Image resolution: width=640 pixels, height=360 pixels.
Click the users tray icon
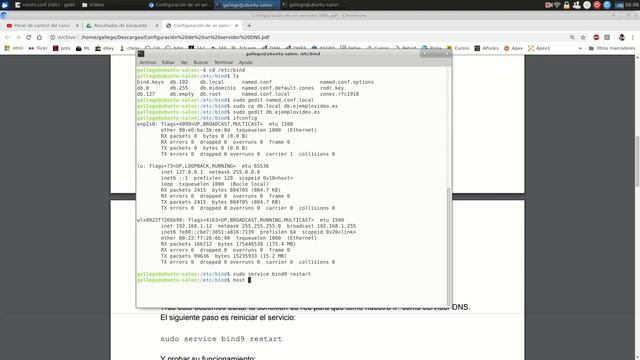[x=576, y=5]
